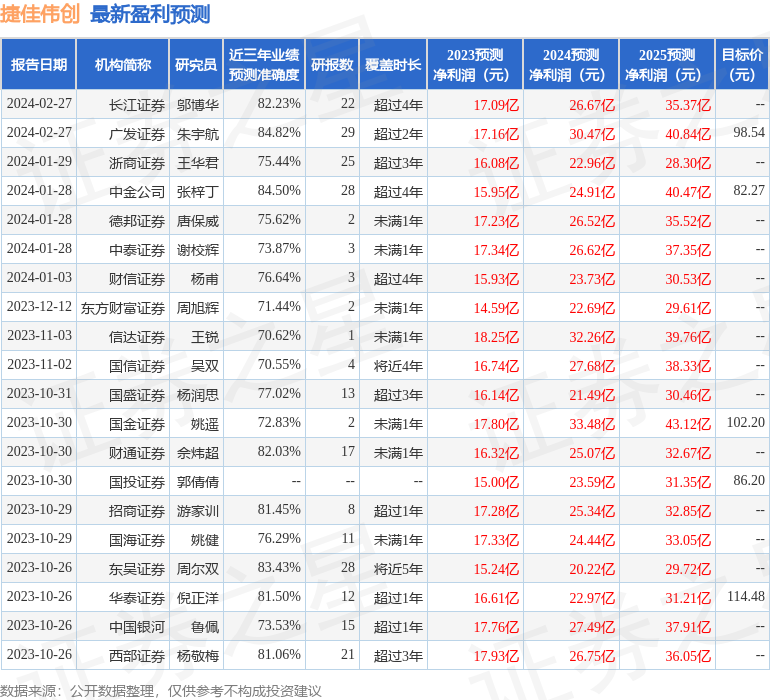Click analyst name 郭倩倩
770x700 pixels.
pyautogui.click(x=197, y=481)
